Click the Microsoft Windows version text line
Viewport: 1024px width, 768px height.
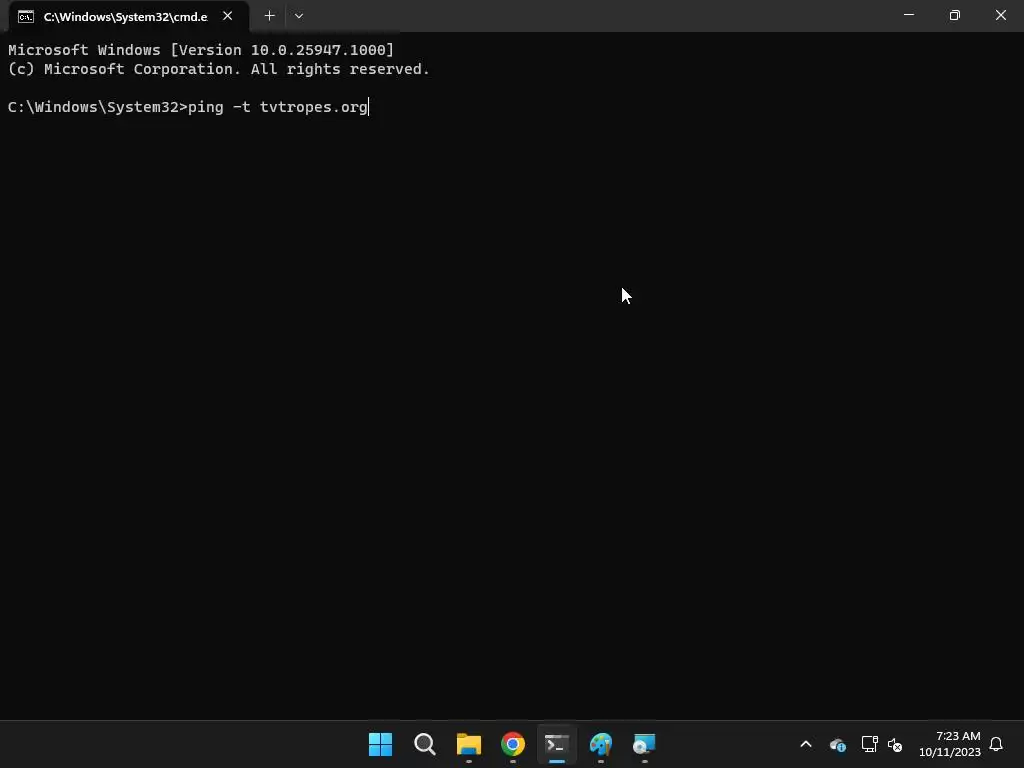(201, 50)
